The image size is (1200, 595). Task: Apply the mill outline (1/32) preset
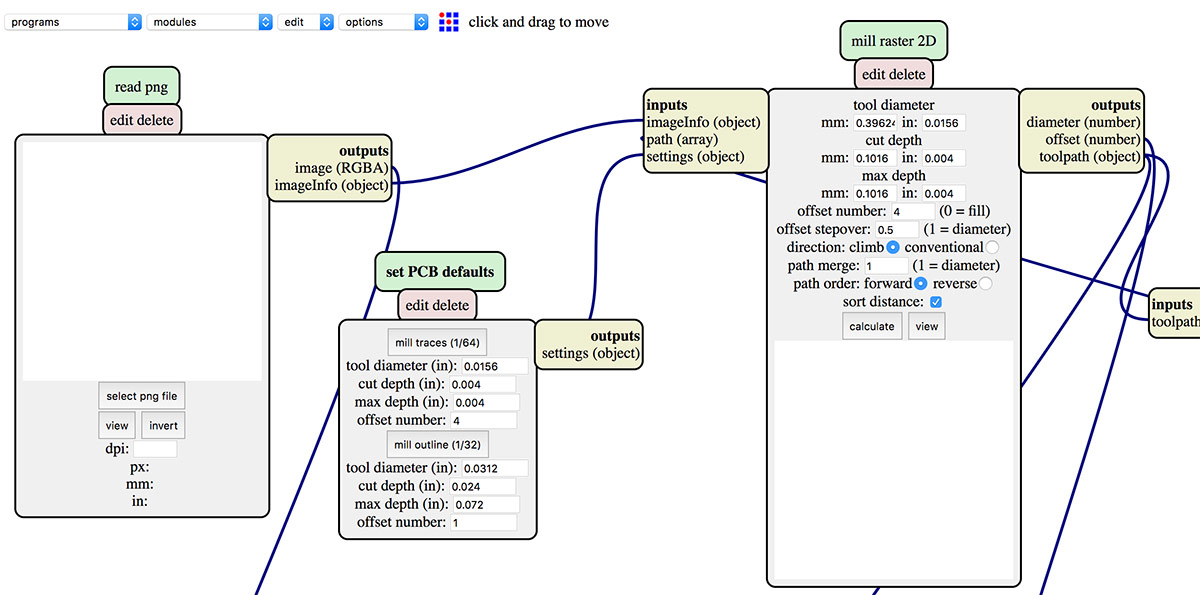coord(437,444)
